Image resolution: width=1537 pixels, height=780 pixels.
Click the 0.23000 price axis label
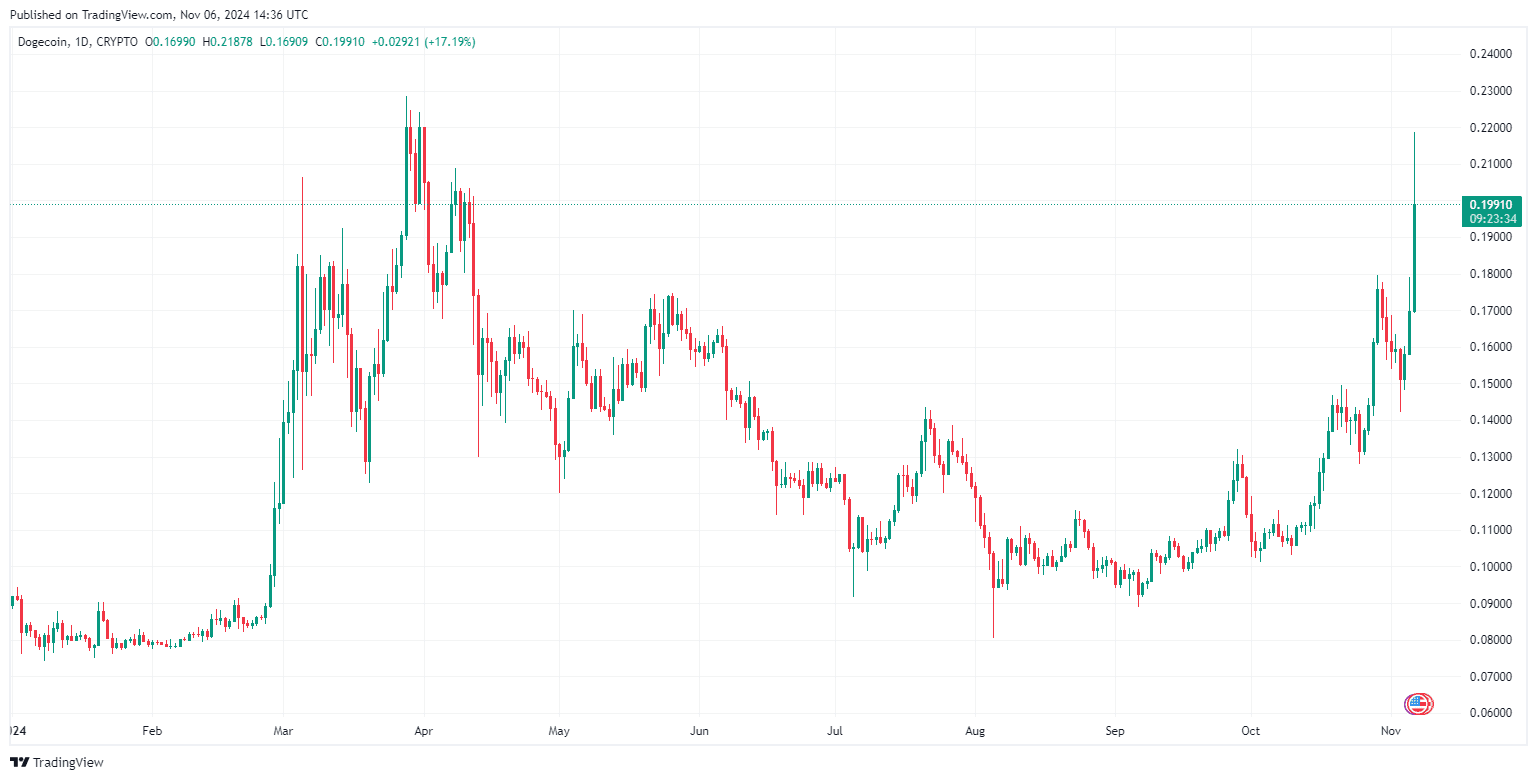[x=1491, y=91]
